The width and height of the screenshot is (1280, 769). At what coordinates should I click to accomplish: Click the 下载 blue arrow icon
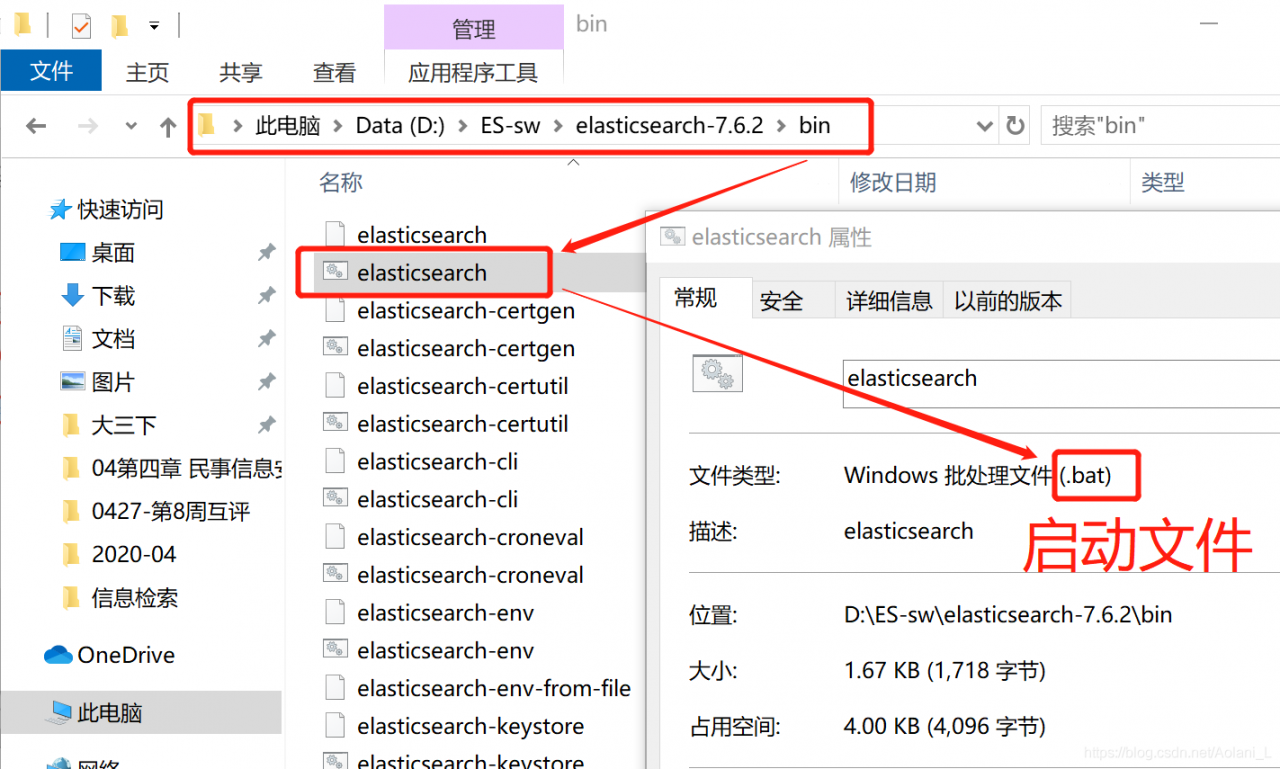[72, 296]
